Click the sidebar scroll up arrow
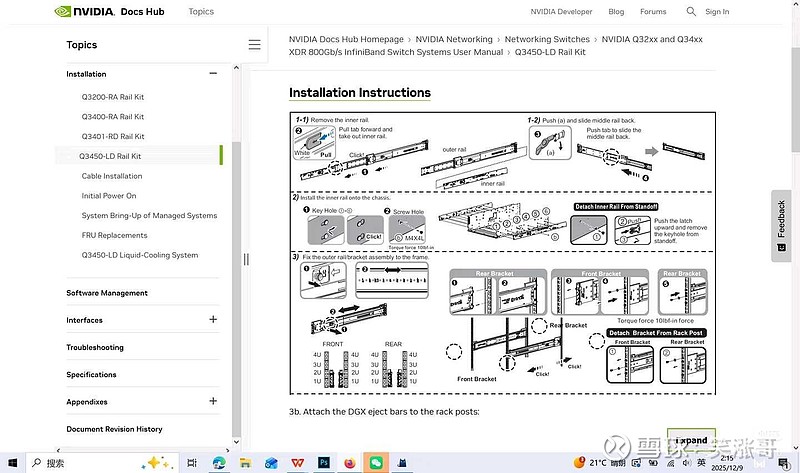Viewport: 800px width, 473px height. click(236, 67)
